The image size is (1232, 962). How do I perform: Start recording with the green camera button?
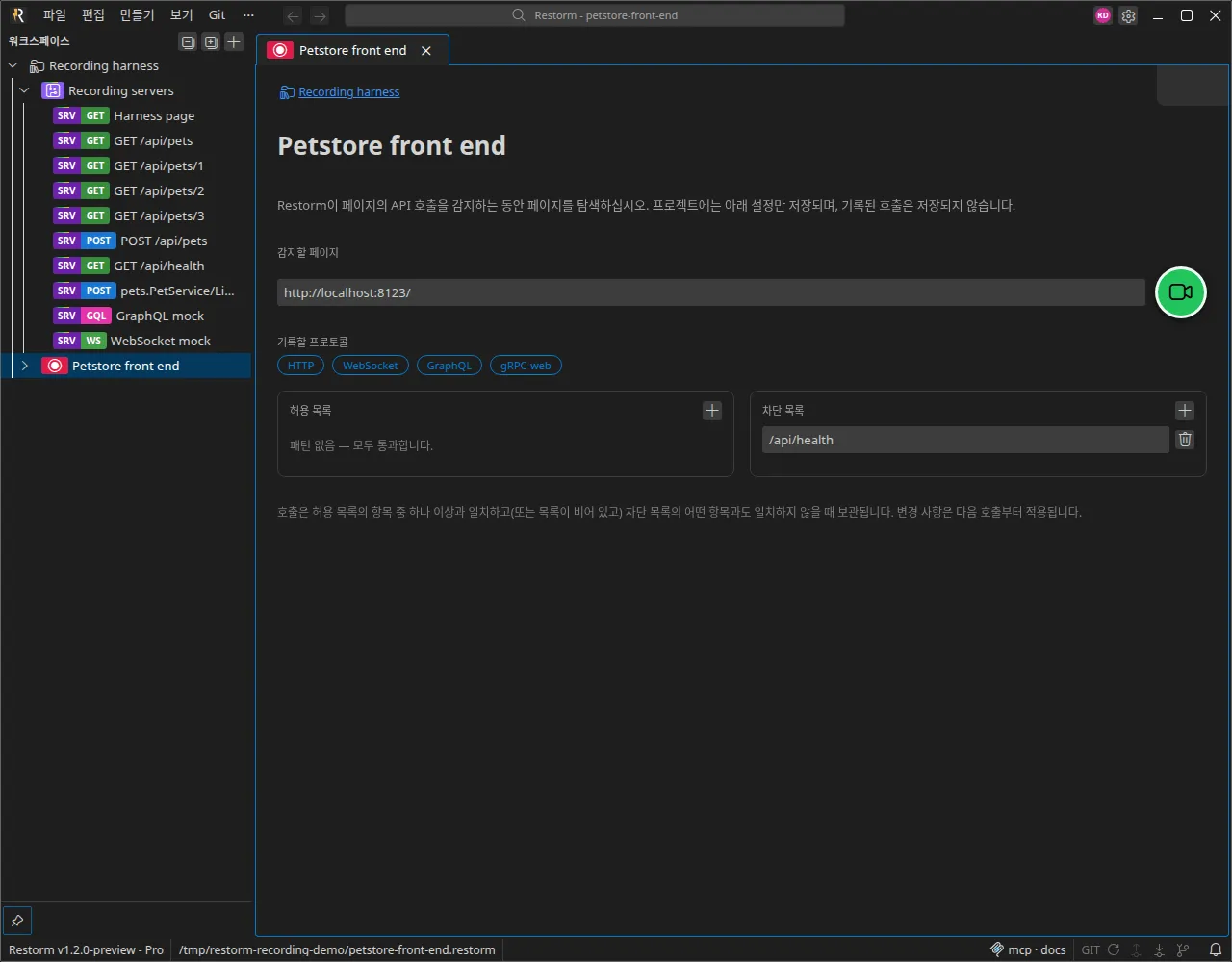tap(1181, 292)
